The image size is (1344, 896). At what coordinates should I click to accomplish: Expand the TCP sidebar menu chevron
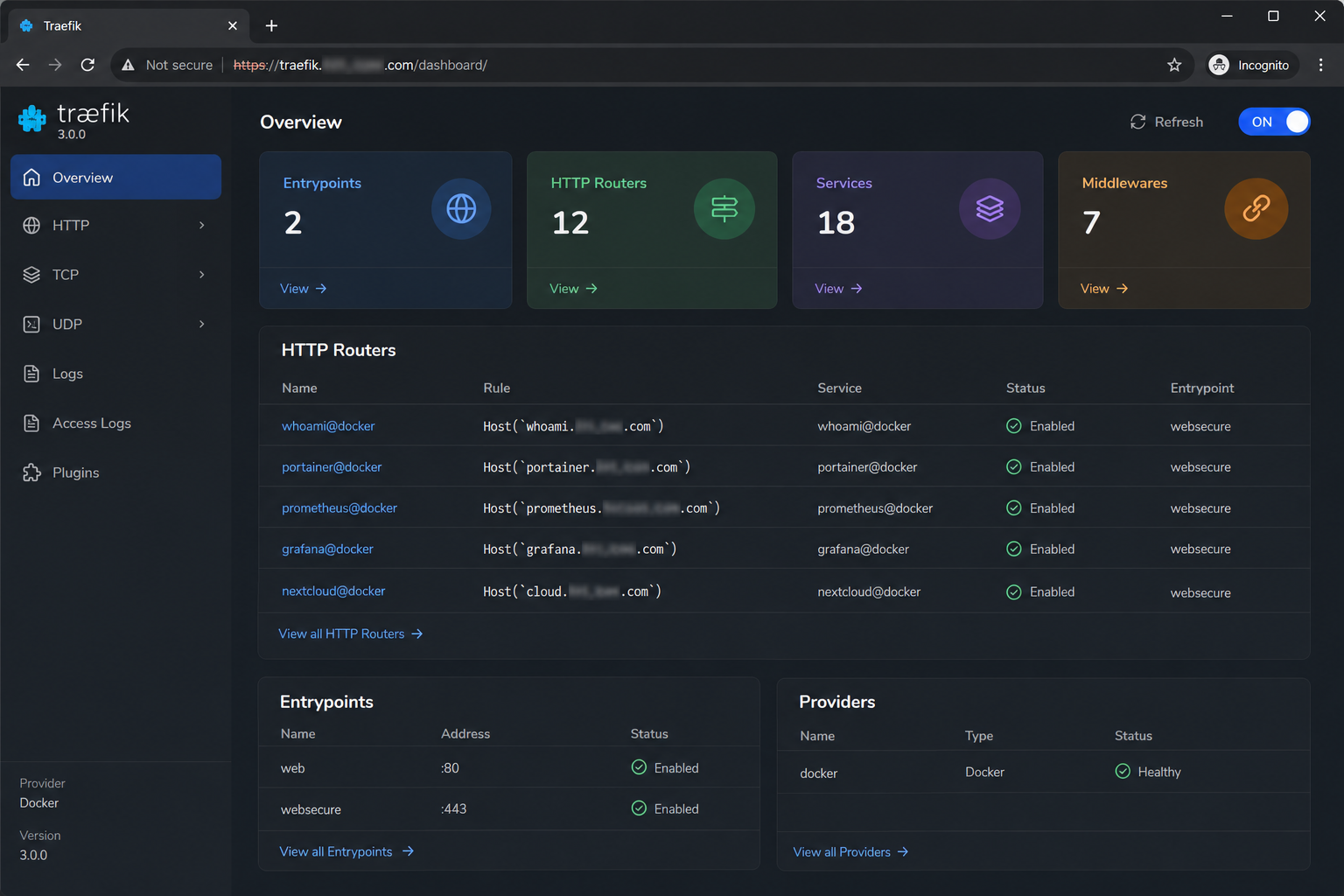(202, 275)
